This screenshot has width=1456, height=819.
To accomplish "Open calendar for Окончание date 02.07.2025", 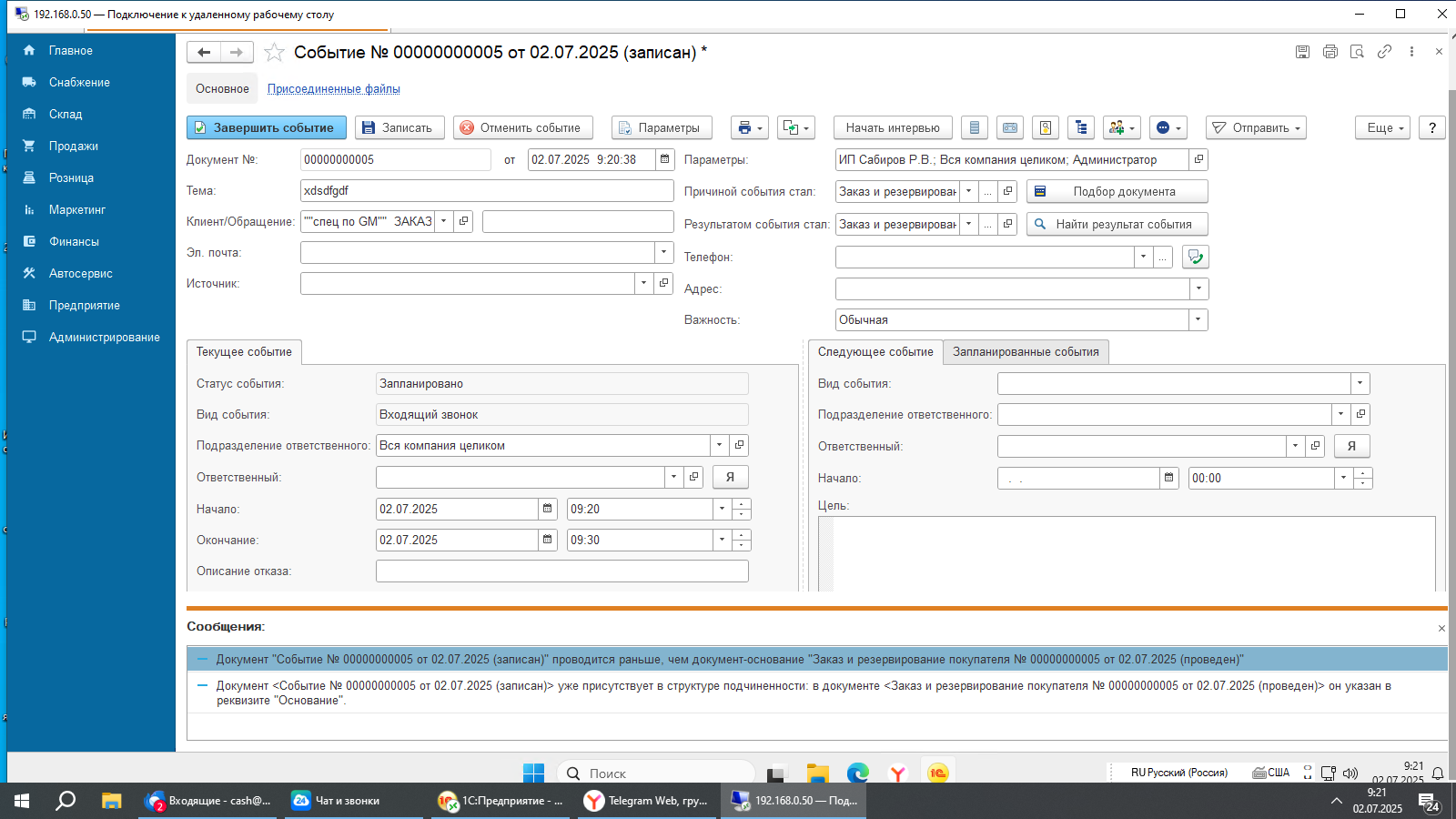I will coord(547,540).
